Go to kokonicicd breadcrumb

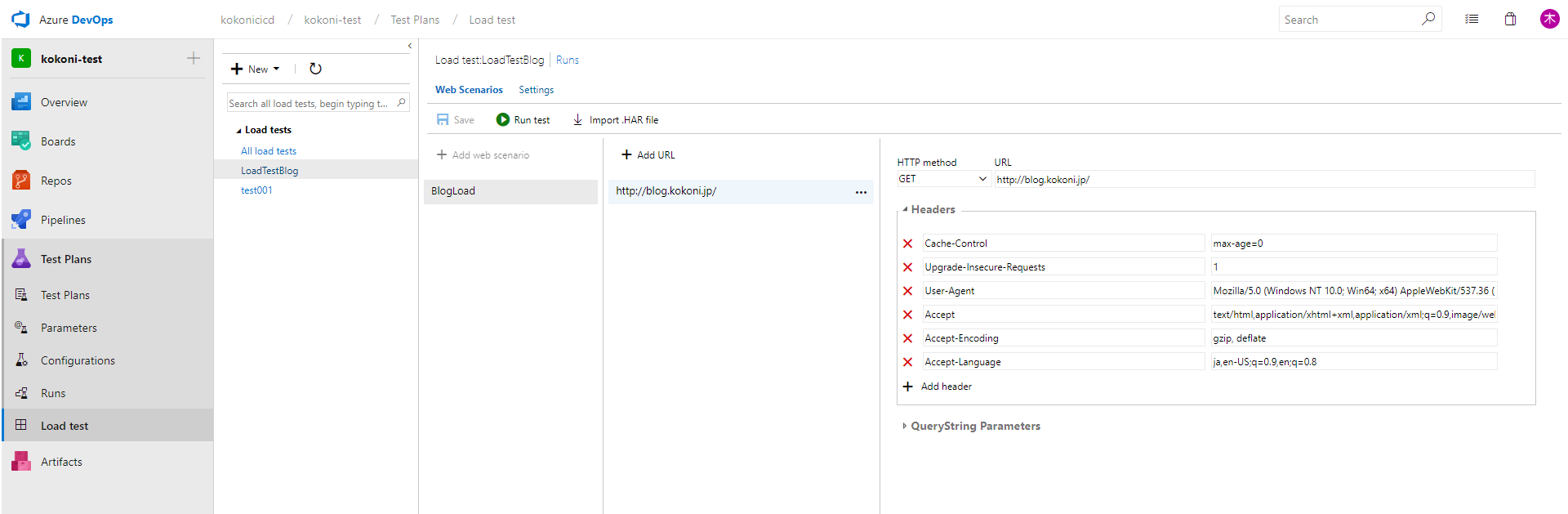[247, 20]
